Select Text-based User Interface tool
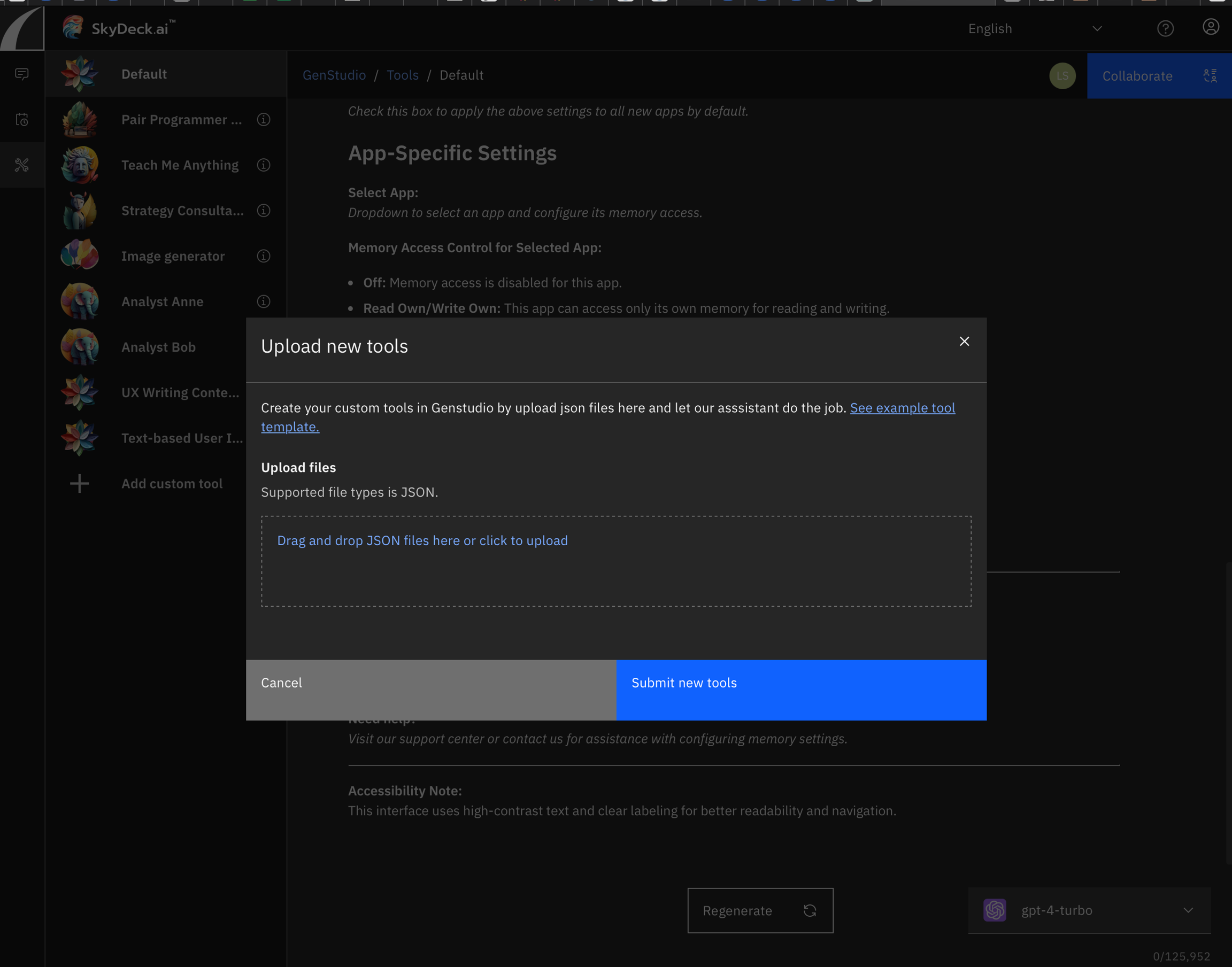1232x967 pixels. (146, 438)
